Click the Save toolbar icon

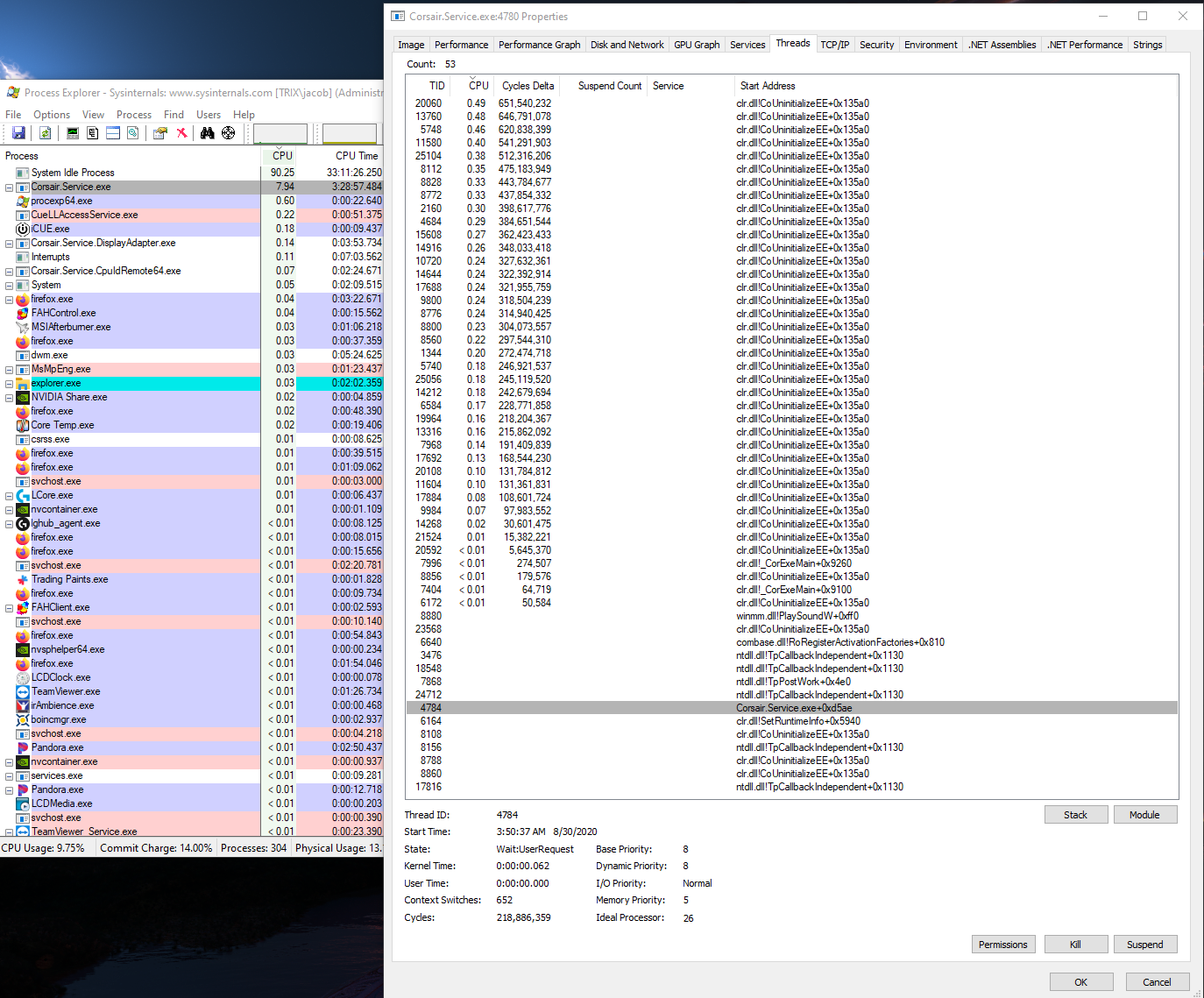(18, 133)
